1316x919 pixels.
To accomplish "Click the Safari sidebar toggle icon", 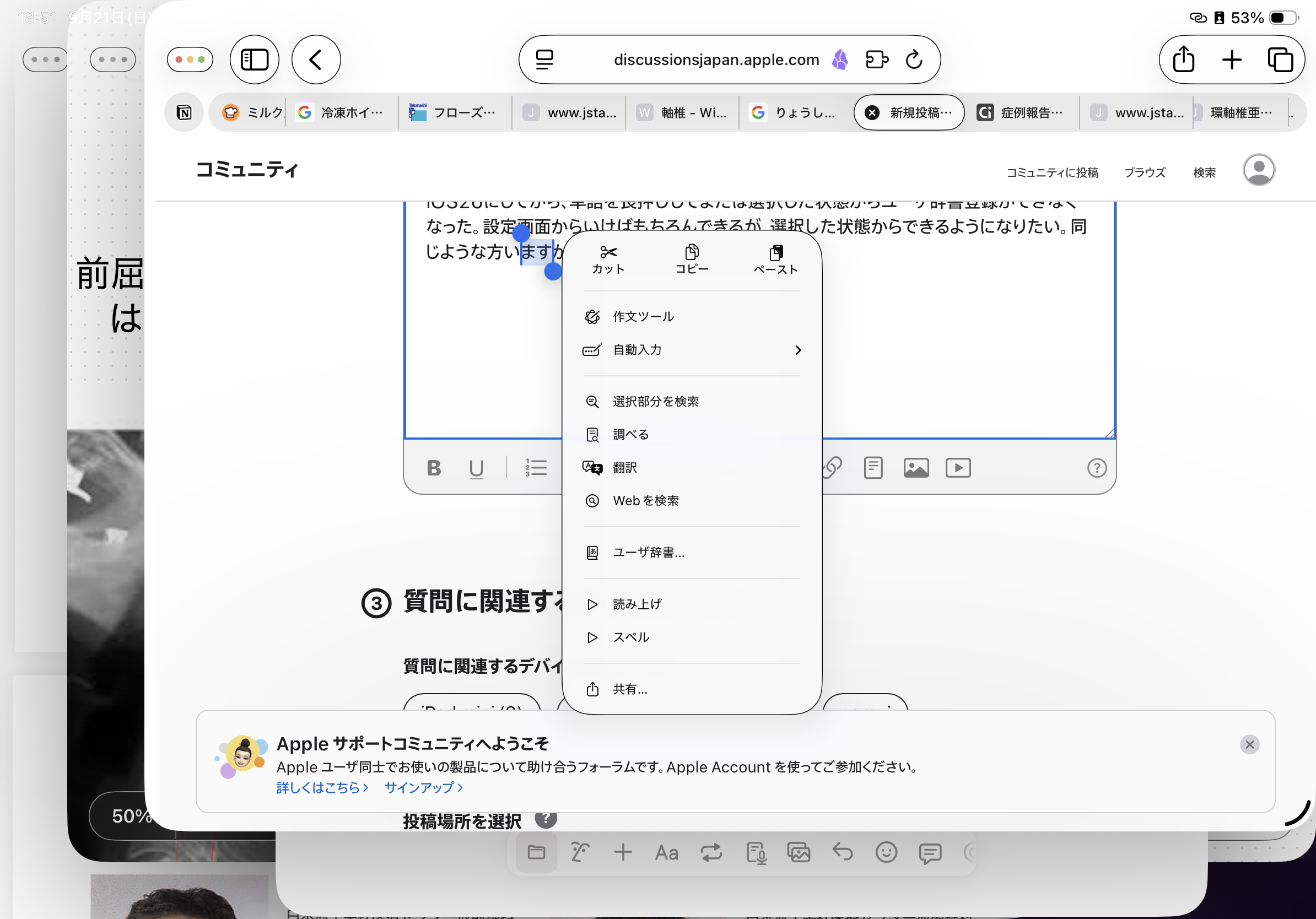I will 254,60.
